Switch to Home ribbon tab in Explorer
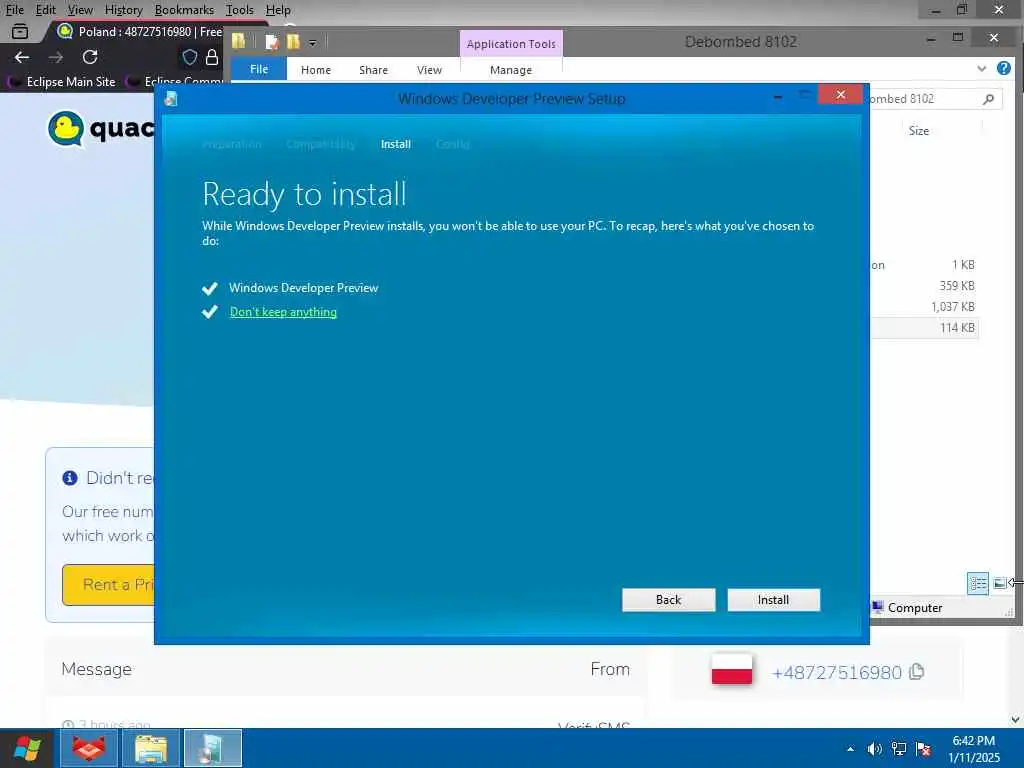Viewport: 1024px width, 768px height. click(315, 70)
